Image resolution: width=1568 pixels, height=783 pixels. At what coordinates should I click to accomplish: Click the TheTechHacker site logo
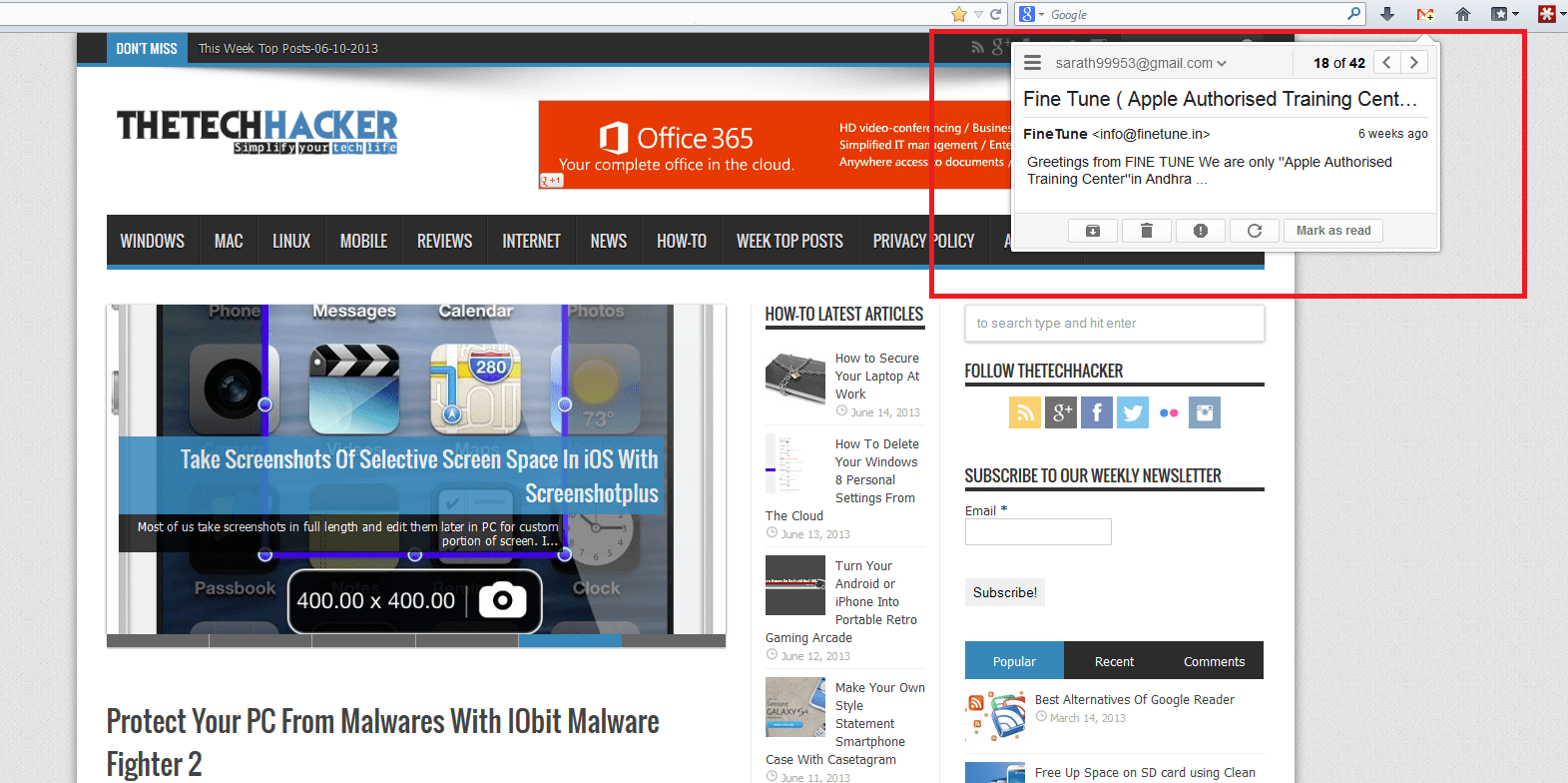tap(258, 131)
